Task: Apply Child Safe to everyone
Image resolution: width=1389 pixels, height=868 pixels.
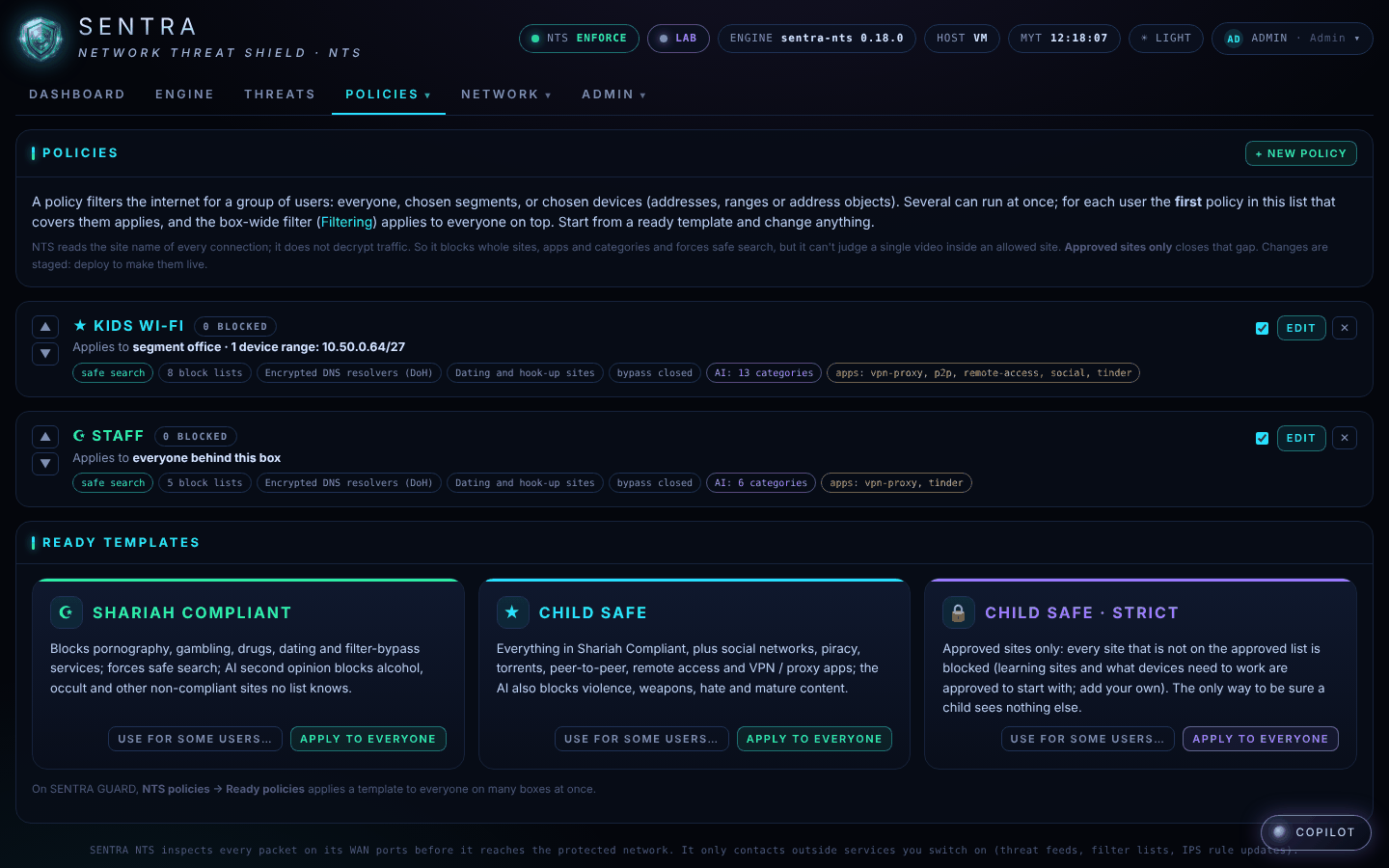Action: (x=814, y=739)
